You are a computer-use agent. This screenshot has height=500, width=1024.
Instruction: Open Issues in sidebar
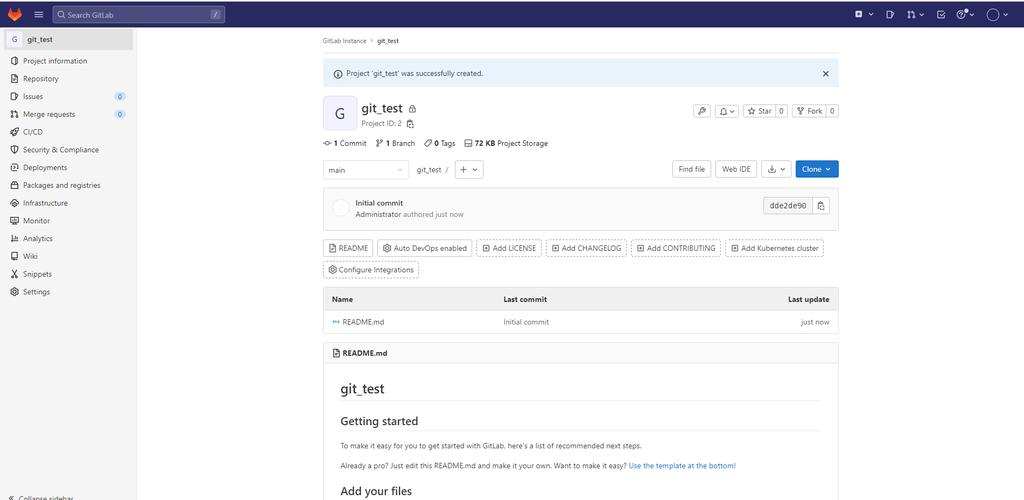tap(33, 97)
